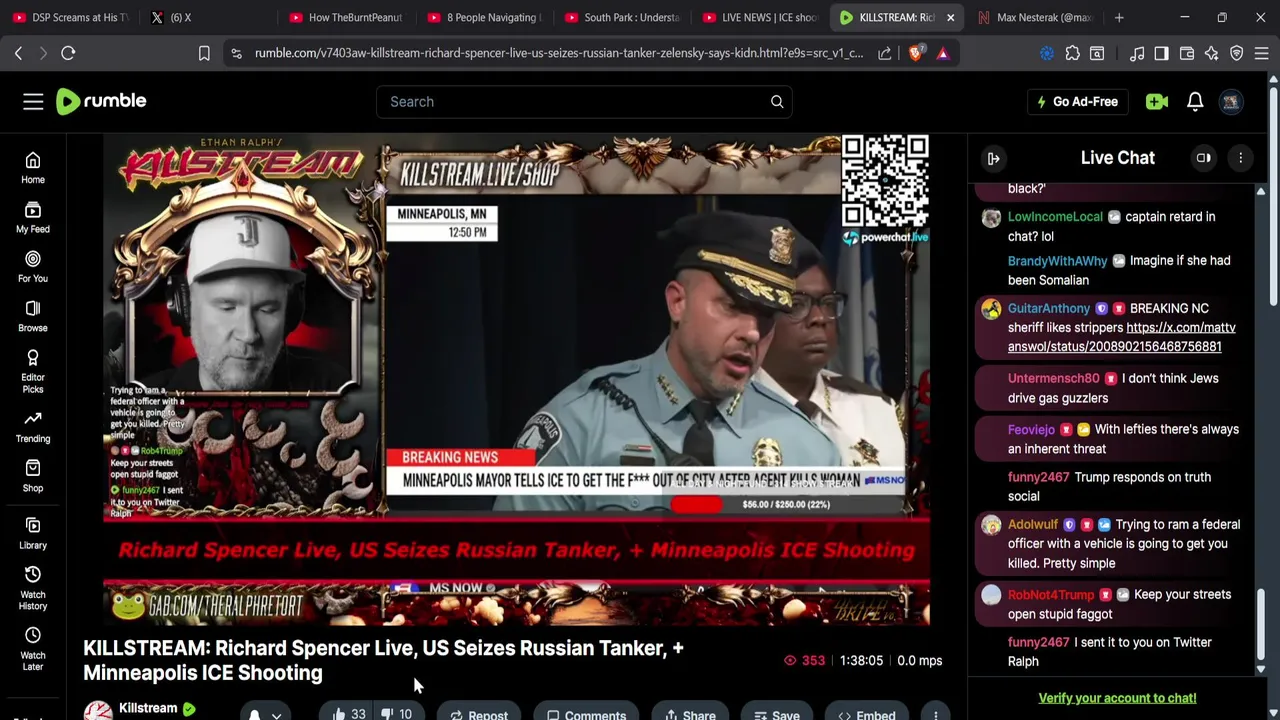Click the KILLSTREAM video player

[x=516, y=380]
